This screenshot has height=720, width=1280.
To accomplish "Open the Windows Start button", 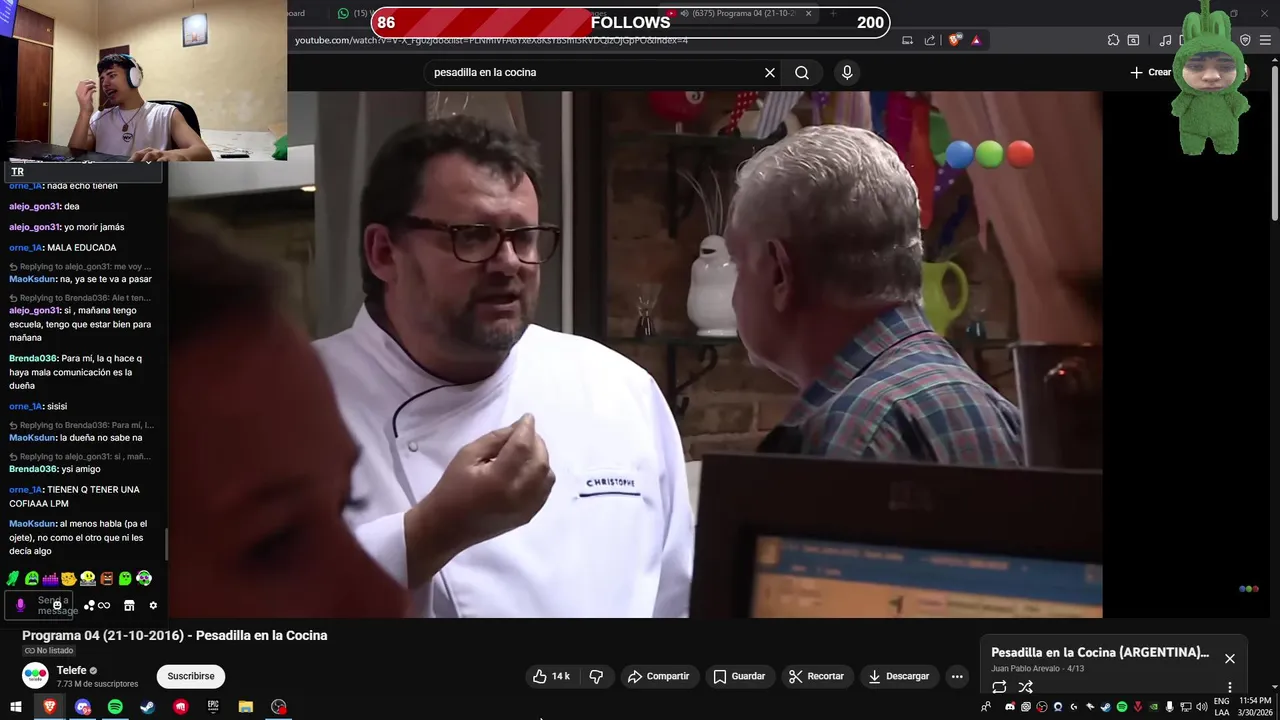I will click(x=16, y=707).
